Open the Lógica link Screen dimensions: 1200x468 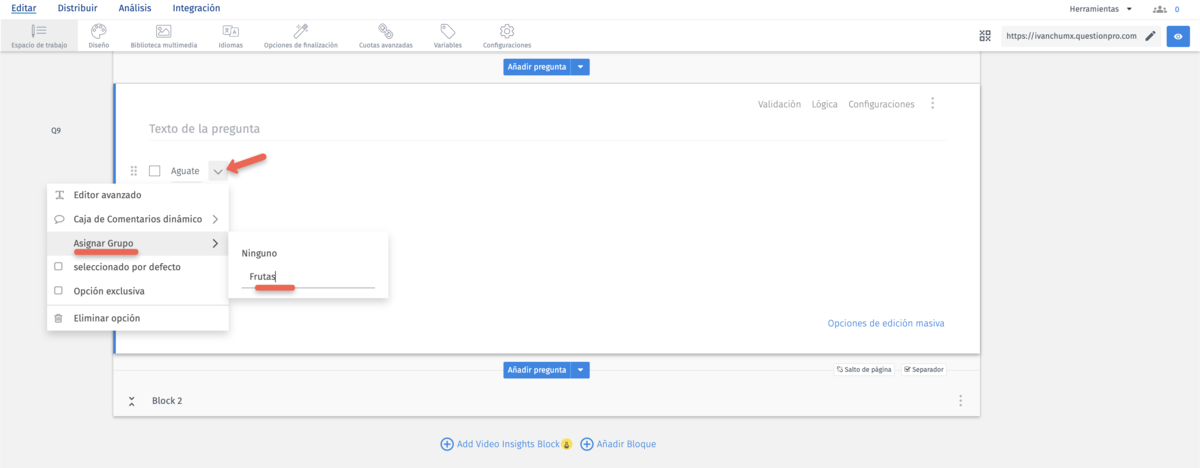coord(825,104)
